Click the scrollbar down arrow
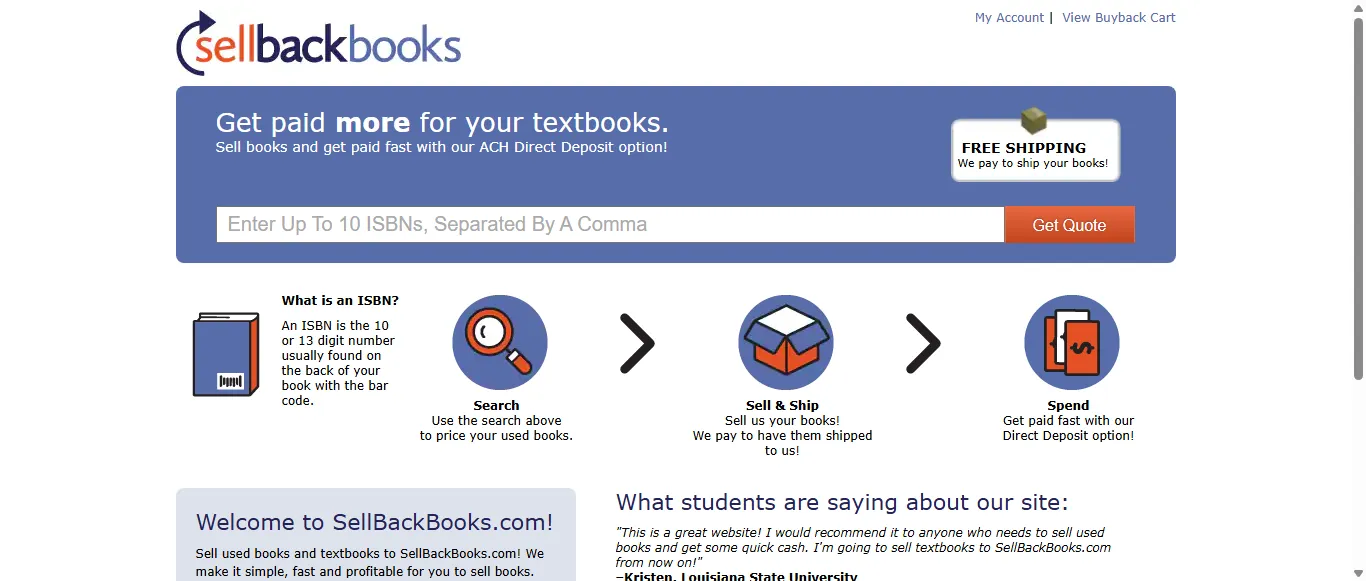 1358,572
